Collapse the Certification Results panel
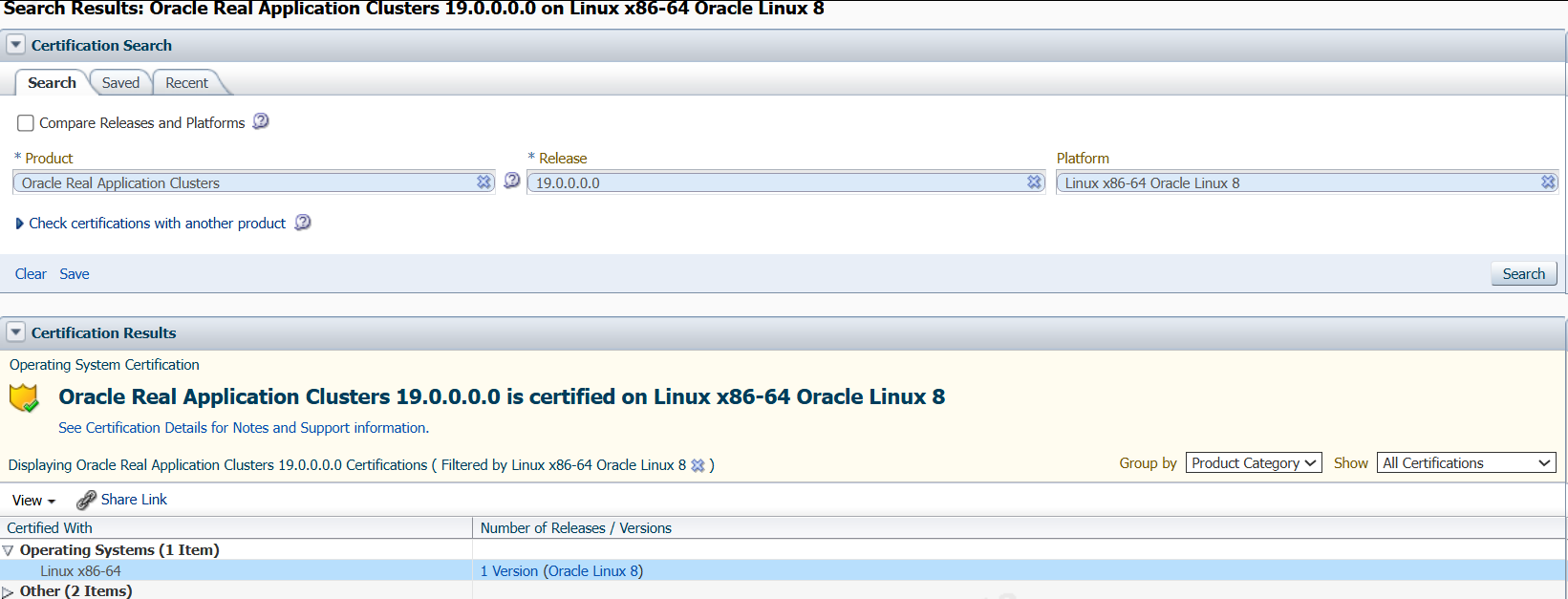The image size is (1568, 599). 15,332
